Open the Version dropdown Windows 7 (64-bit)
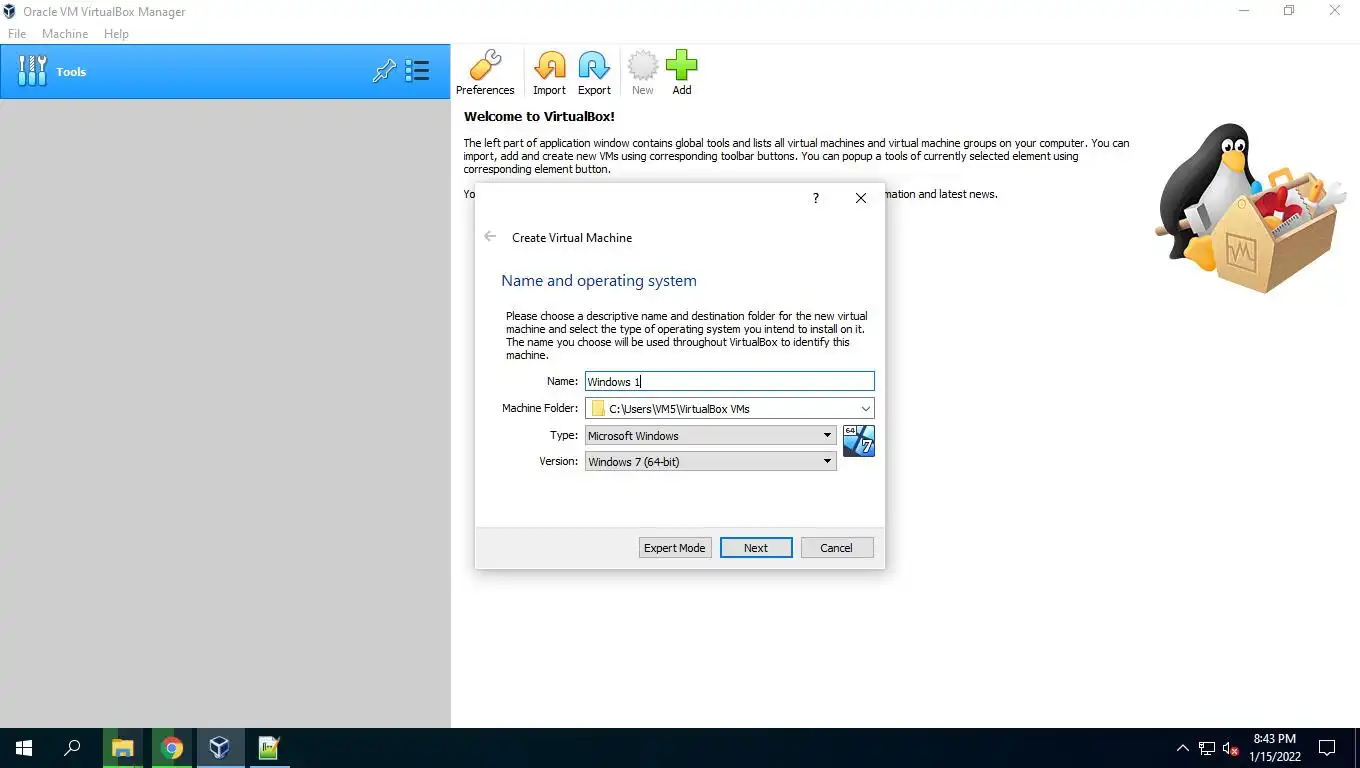The width and height of the screenshot is (1360, 768). point(710,461)
